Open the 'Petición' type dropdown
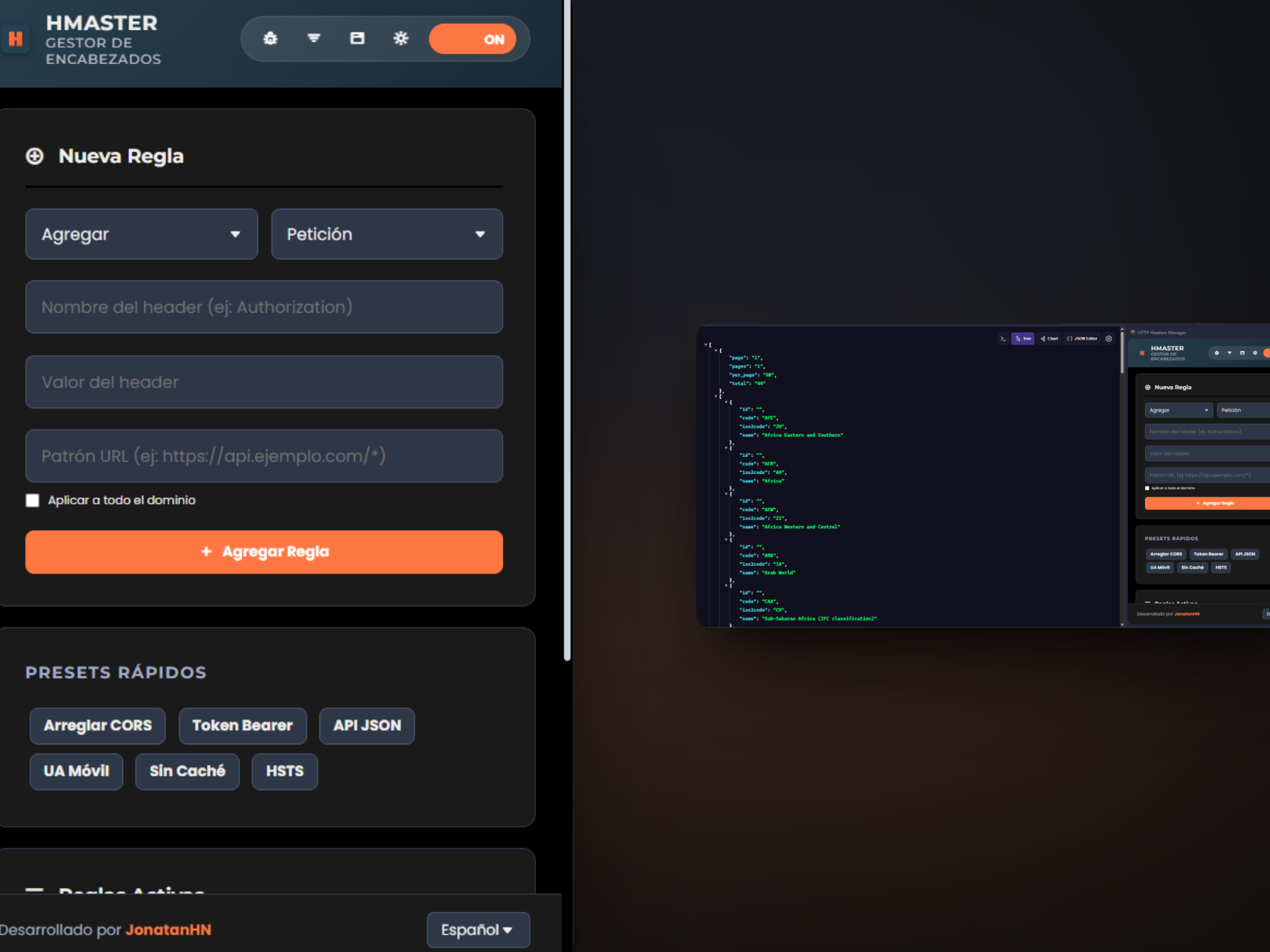Viewport: 1270px width, 952px height. point(386,234)
